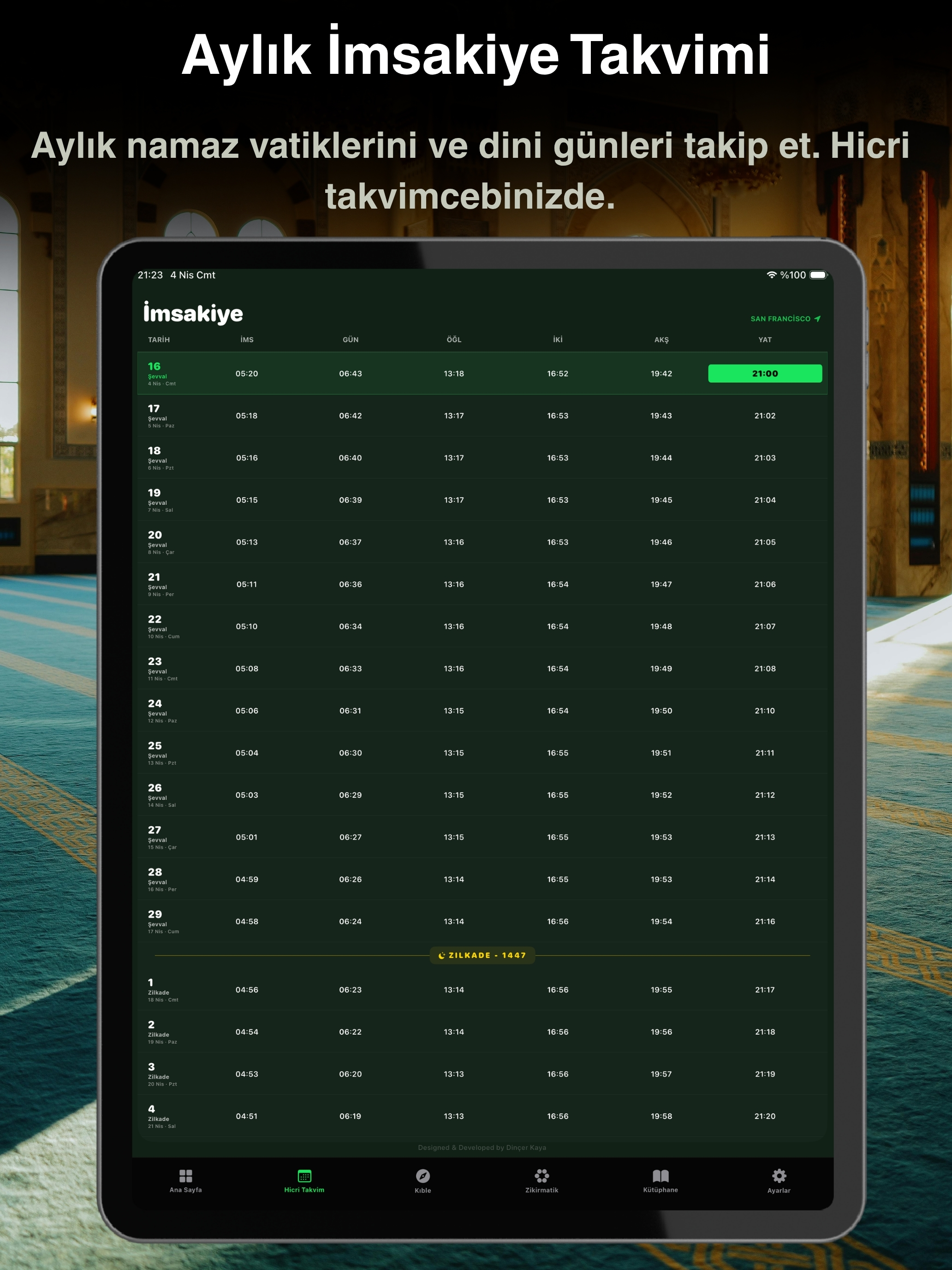This screenshot has height=1270, width=952.
Task: Click night time 21:02
Action: pos(765,416)
